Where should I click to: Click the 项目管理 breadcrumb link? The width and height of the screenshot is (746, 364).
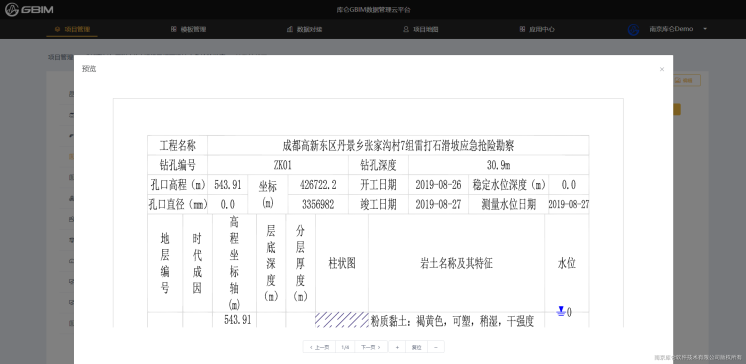click(60, 57)
